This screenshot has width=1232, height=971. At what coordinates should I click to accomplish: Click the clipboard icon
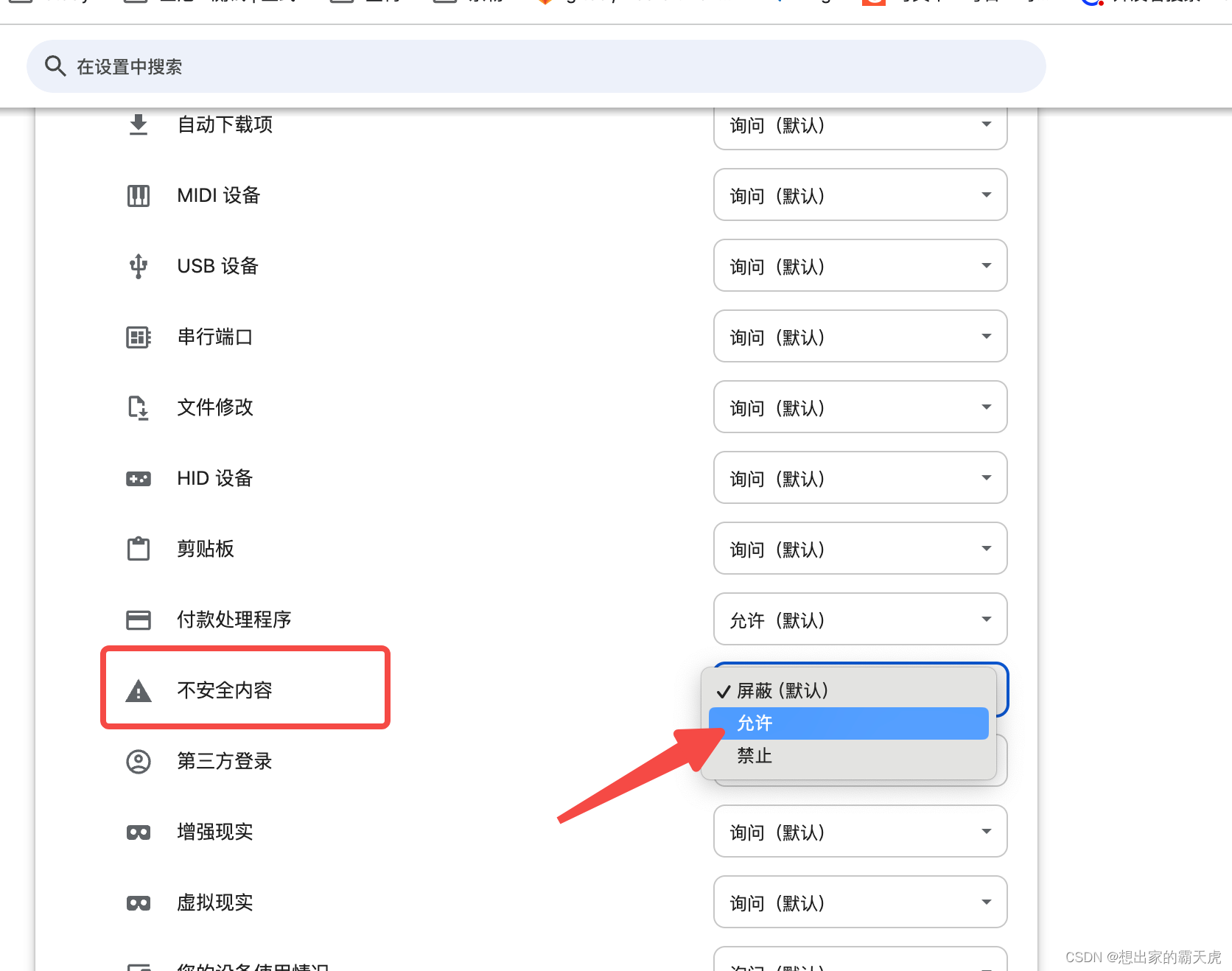139,549
